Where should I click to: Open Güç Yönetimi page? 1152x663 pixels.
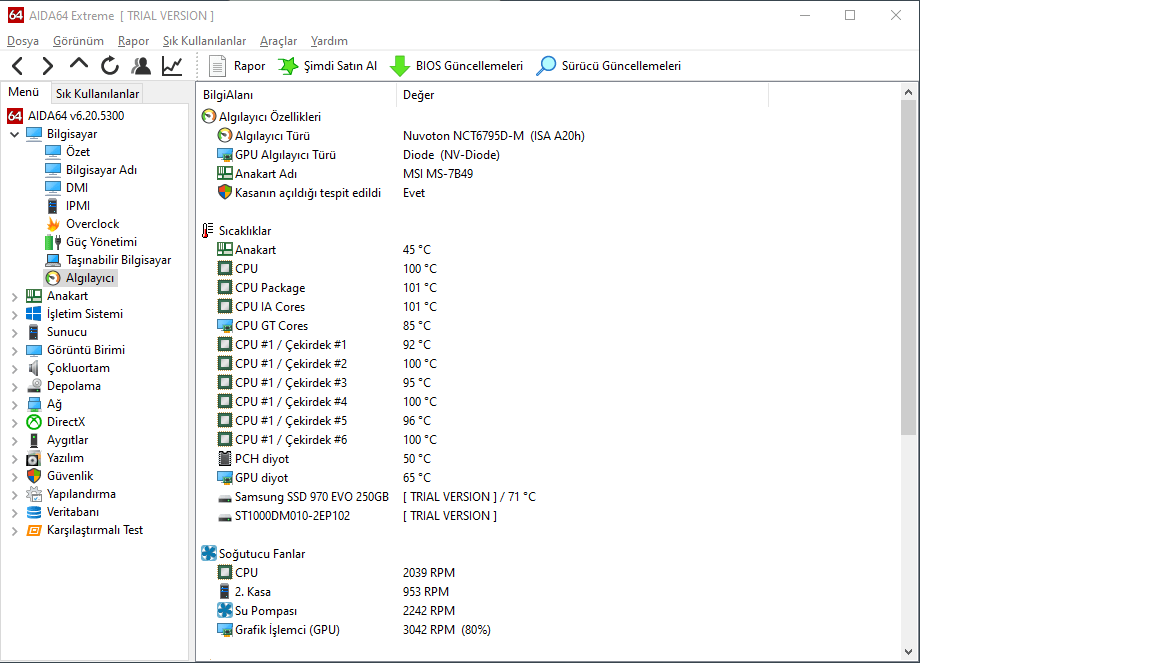pos(101,242)
